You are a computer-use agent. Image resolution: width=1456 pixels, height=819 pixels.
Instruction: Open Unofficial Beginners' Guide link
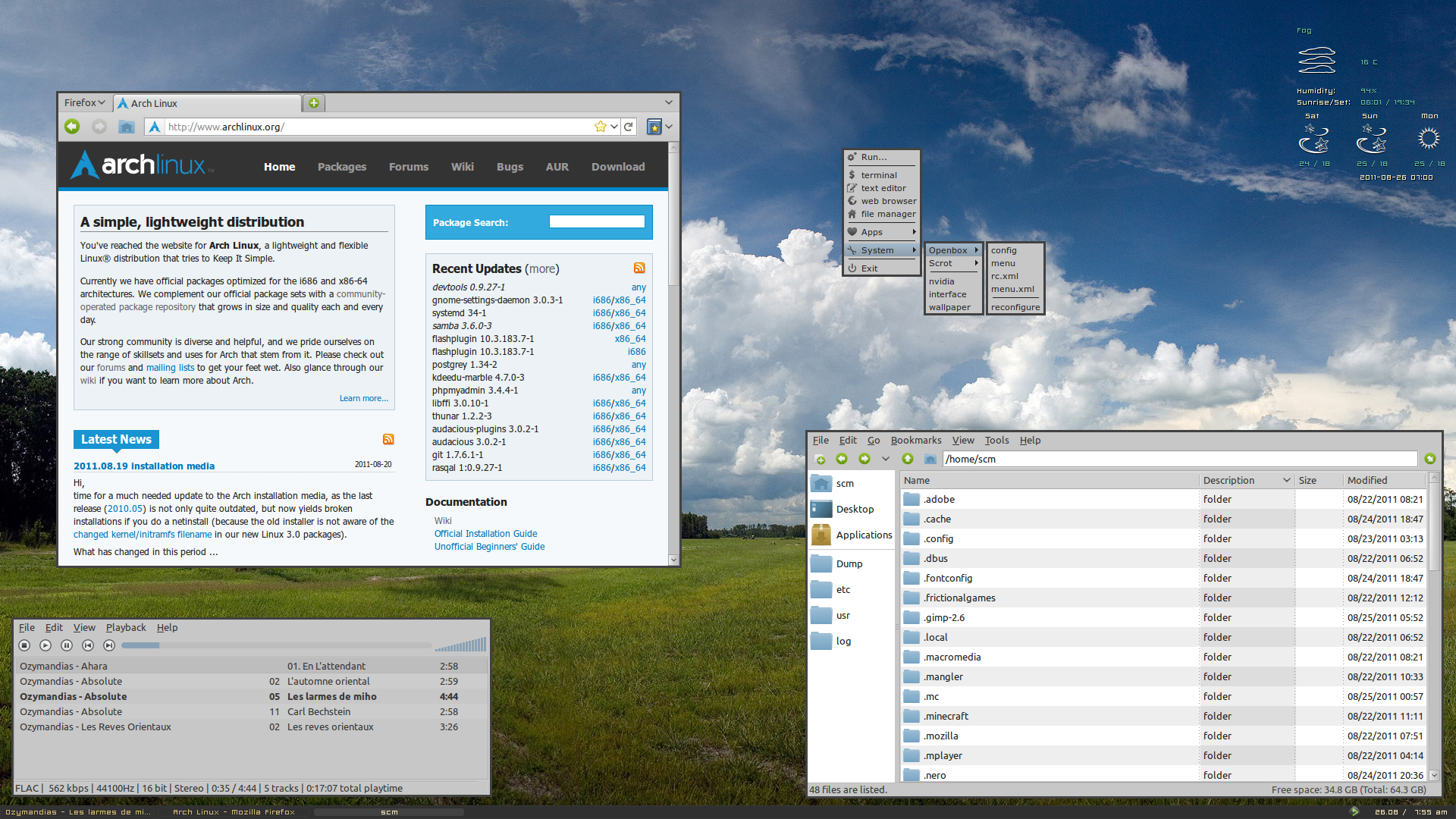point(489,547)
